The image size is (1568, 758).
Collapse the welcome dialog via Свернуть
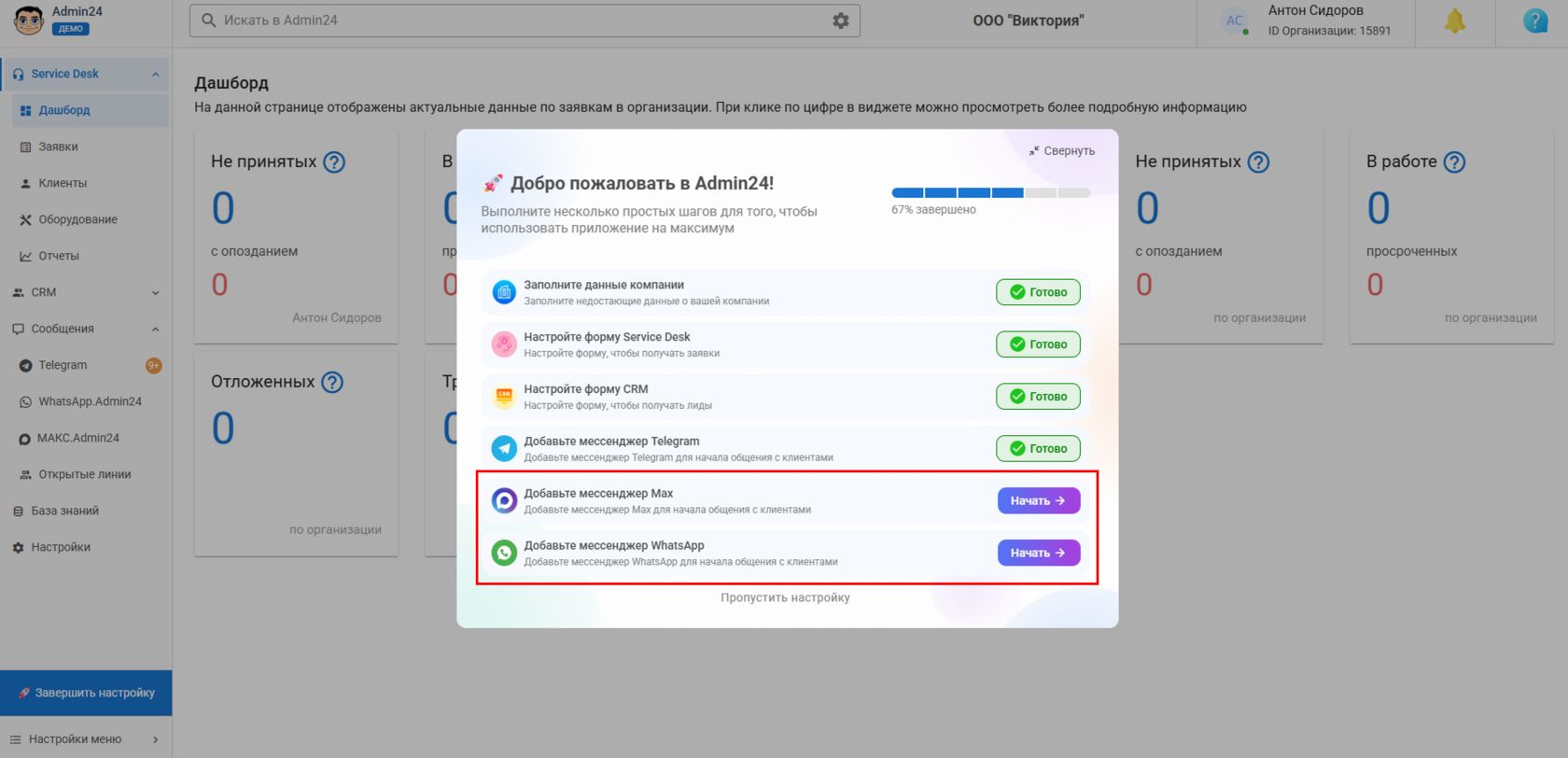[1062, 151]
